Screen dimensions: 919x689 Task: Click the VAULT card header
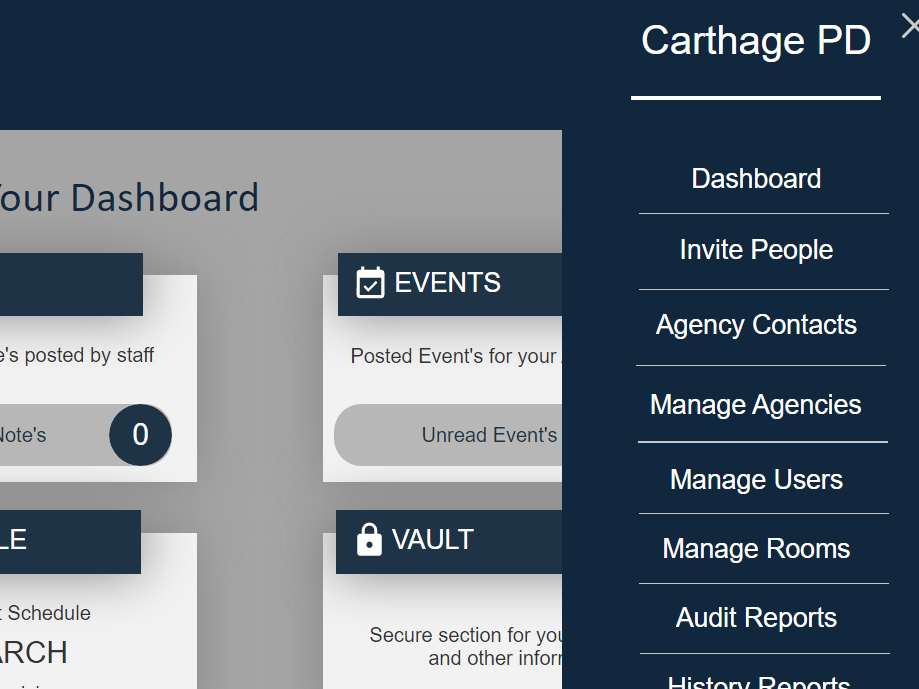[448, 541]
